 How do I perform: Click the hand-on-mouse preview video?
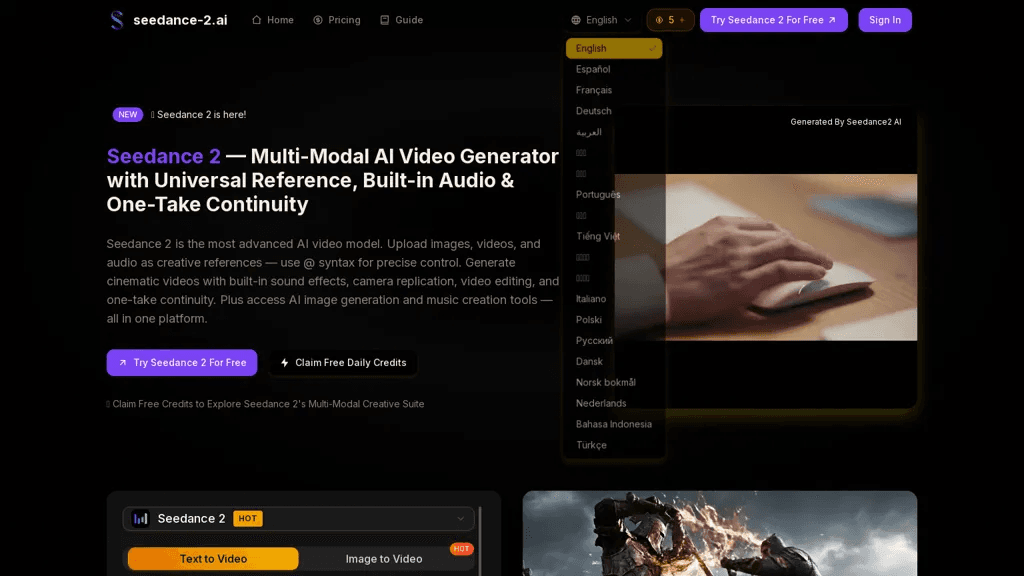coord(765,257)
